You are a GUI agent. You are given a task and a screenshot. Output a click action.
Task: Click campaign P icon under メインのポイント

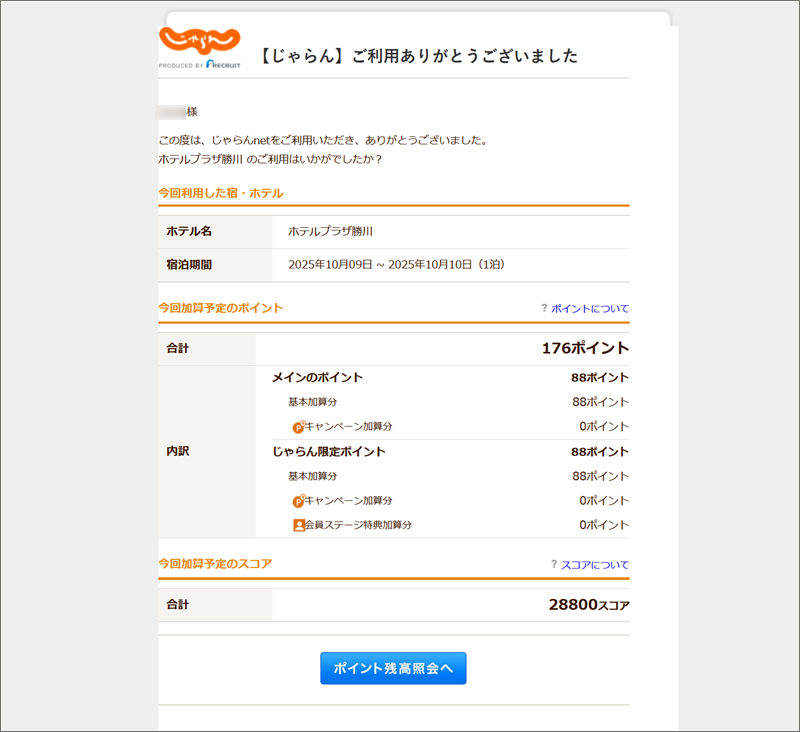click(x=298, y=427)
